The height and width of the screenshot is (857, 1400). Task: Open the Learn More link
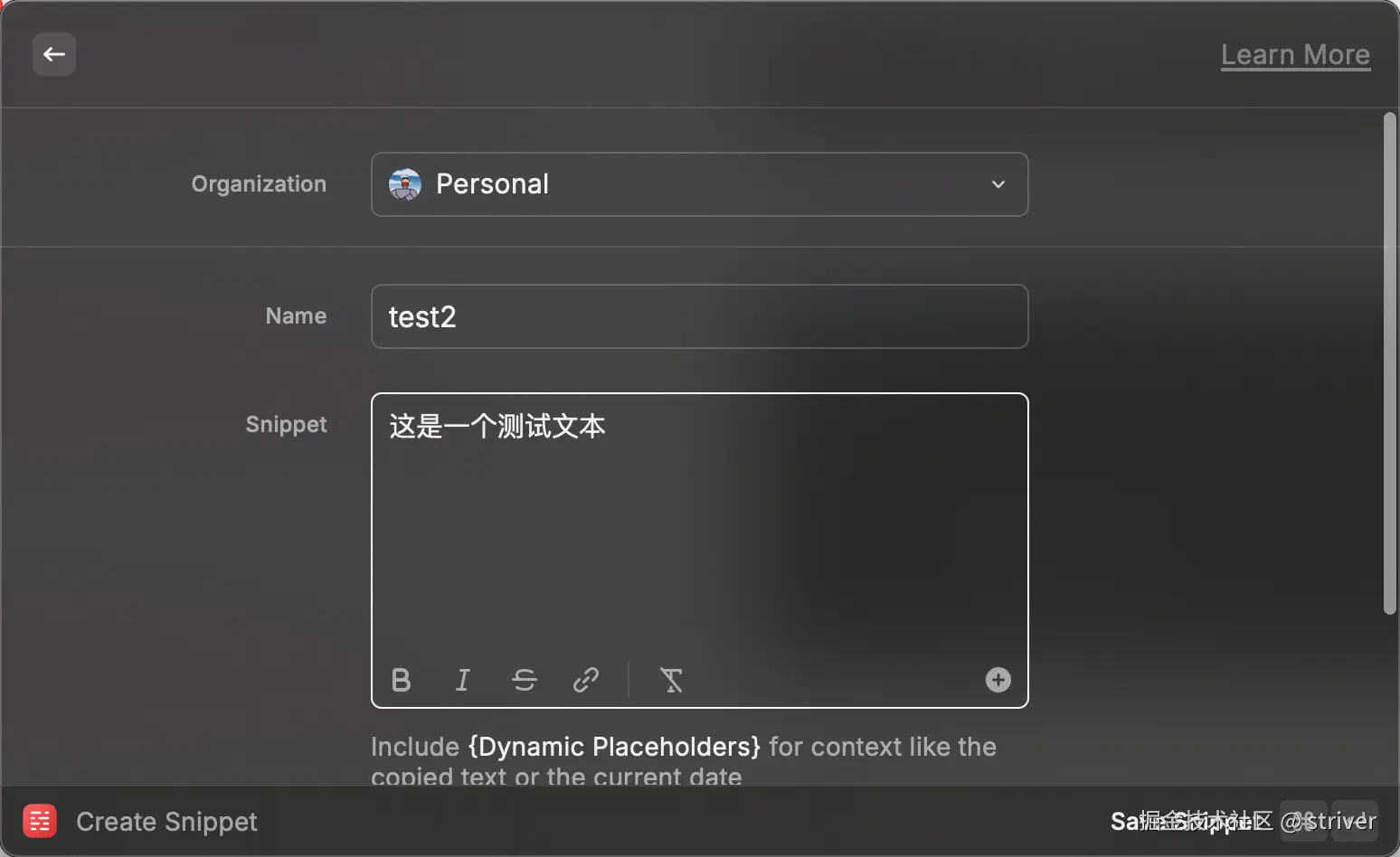click(1295, 54)
